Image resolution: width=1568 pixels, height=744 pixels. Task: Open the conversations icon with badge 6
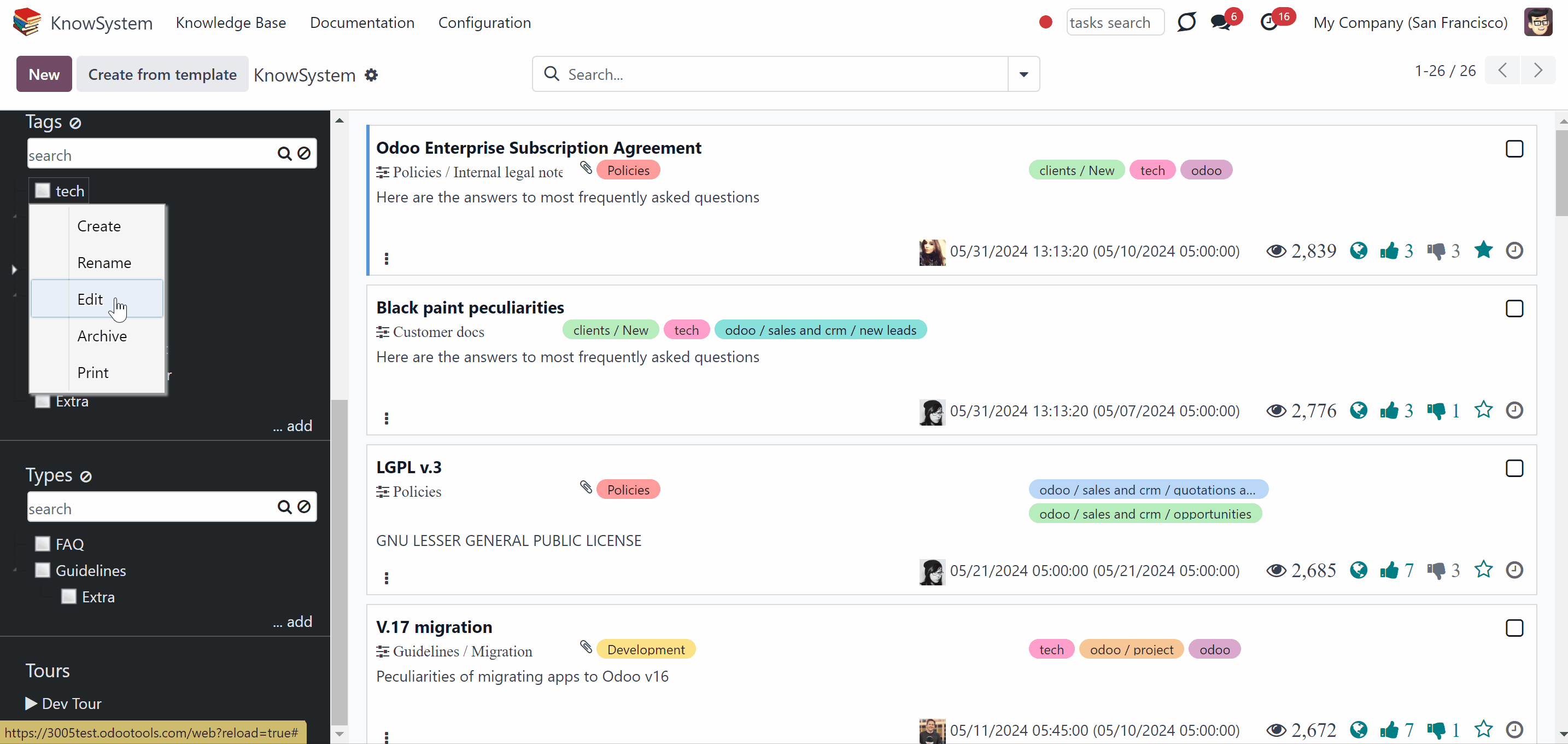click(x=1221, y=22)
